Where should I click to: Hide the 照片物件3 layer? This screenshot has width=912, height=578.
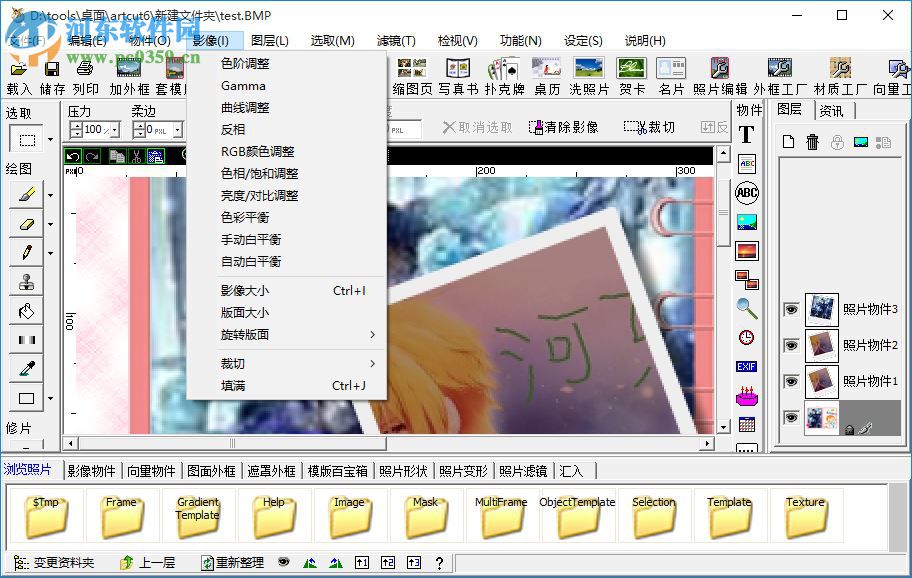[x=791, y=310]
